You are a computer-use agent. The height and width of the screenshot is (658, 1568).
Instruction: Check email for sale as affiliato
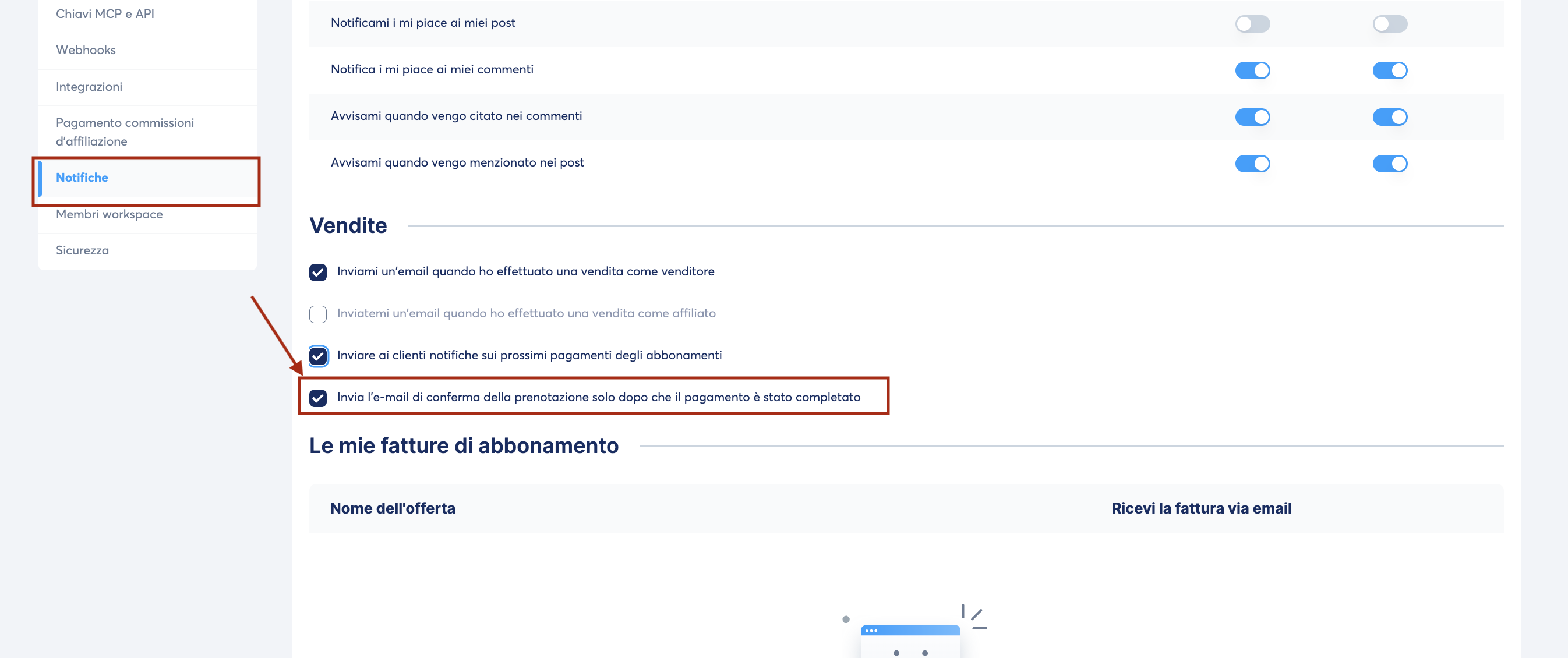[318, 314]
